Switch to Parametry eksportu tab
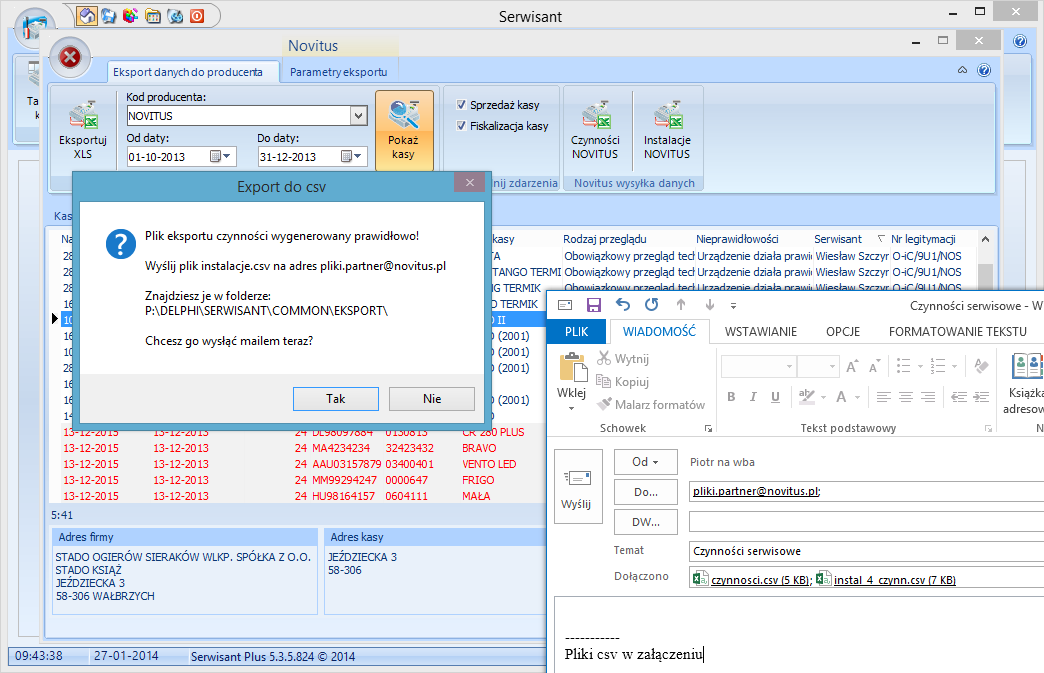The image size is (1044, 673). (x=338, y=72)
